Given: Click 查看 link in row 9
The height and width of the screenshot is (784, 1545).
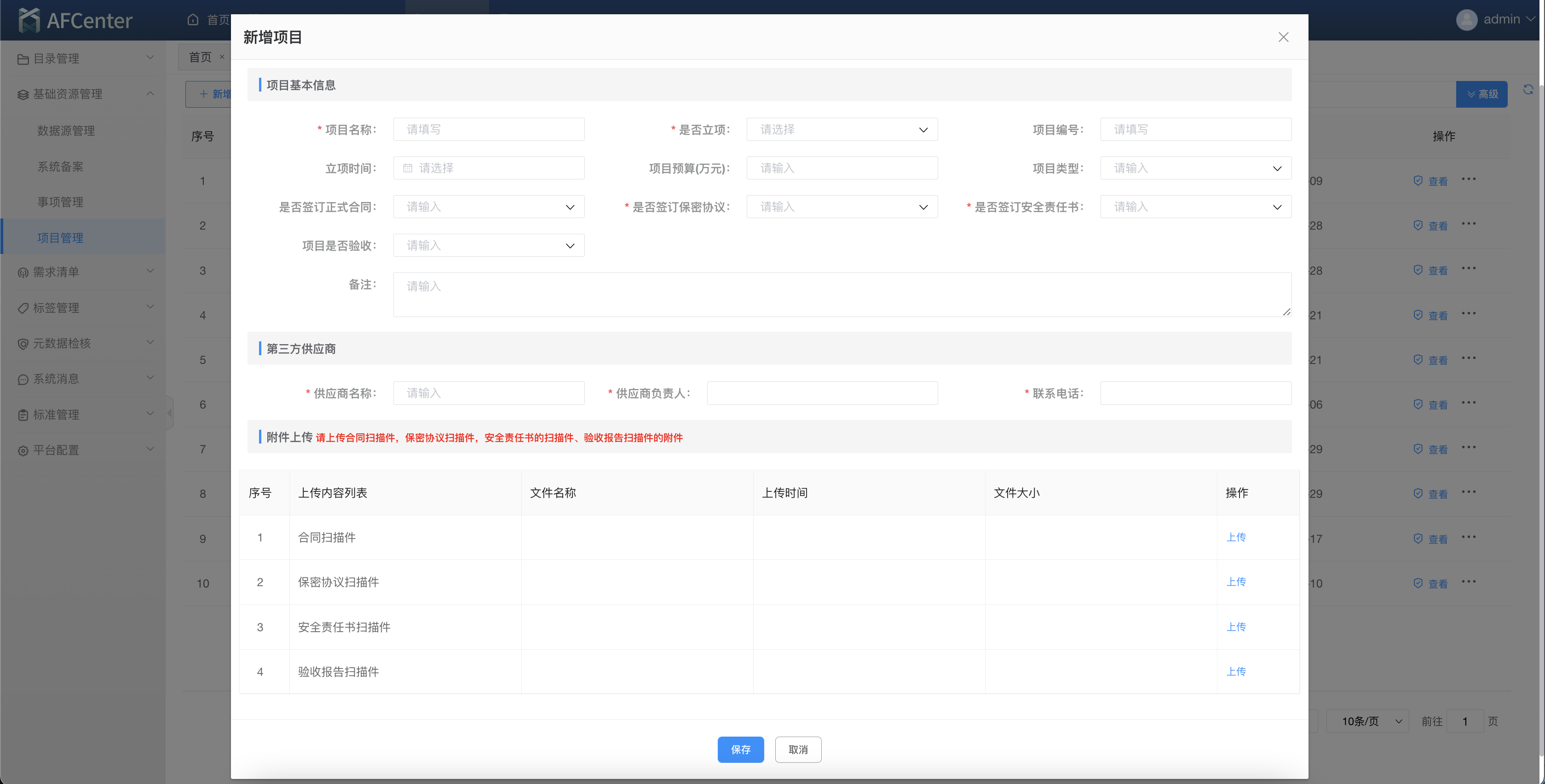Looking at the screenshot, I should point(1437,539).
